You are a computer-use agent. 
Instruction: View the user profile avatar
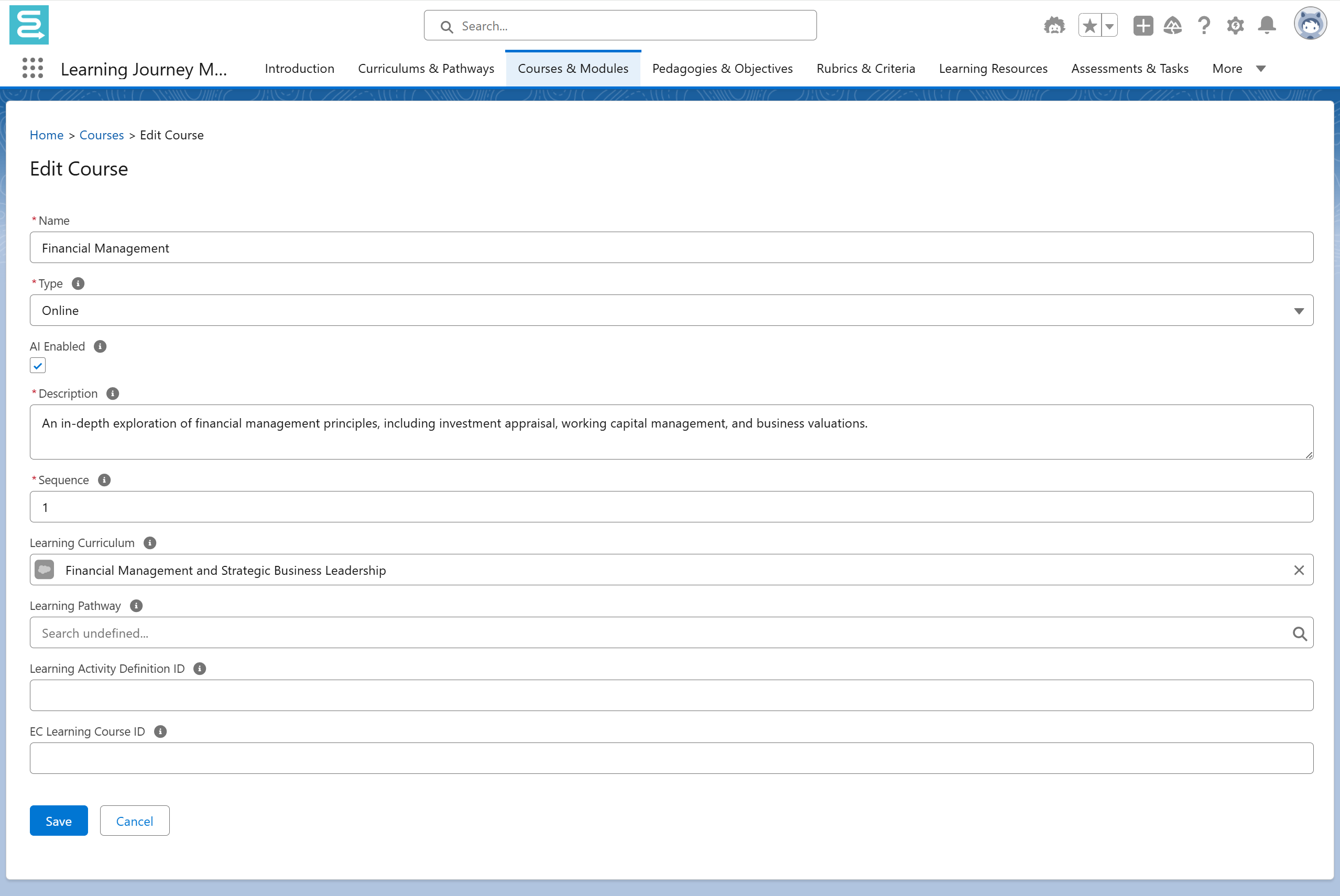point(1310,24)
